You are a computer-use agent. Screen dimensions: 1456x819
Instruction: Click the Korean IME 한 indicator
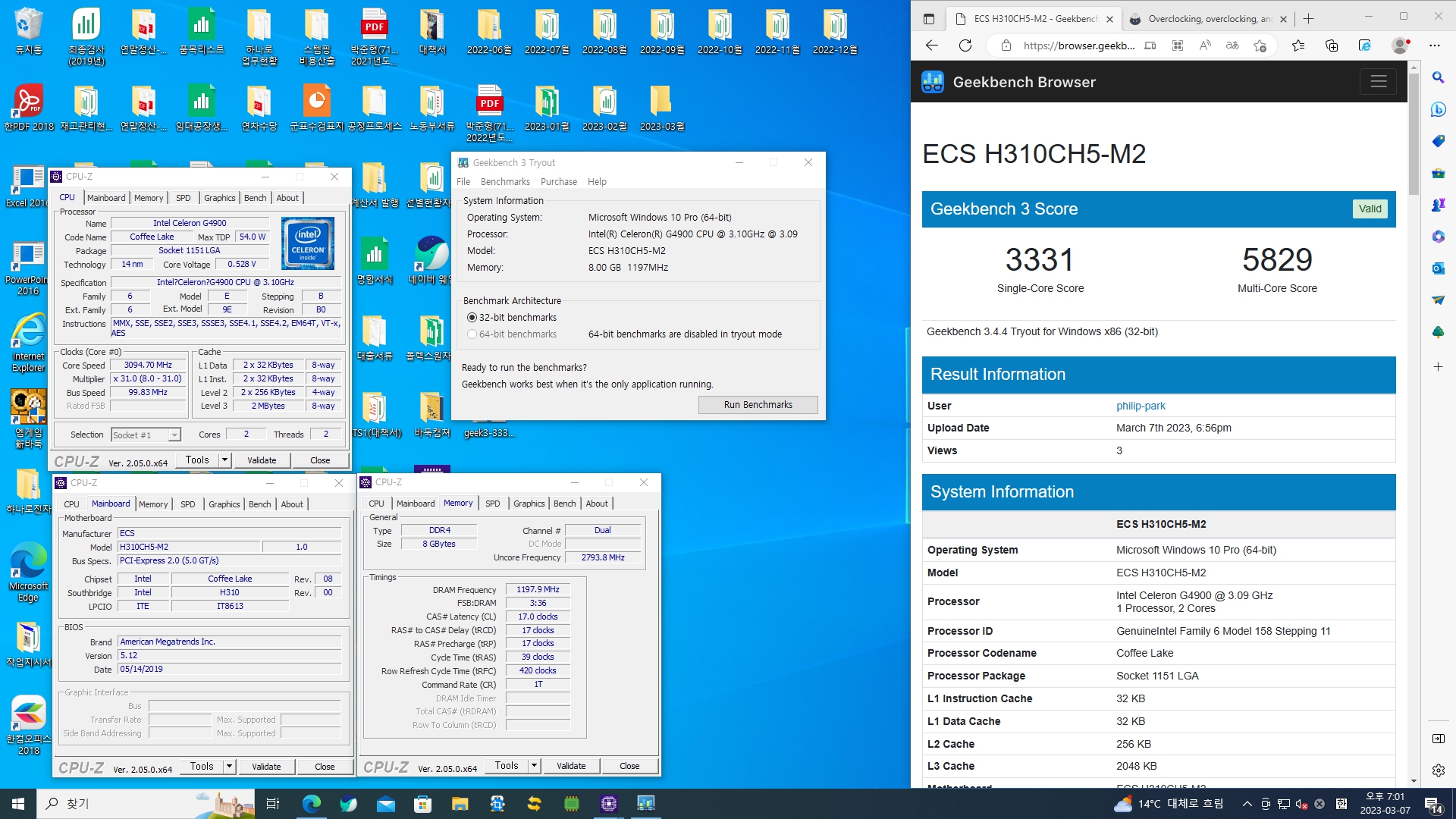(1341, 804)
